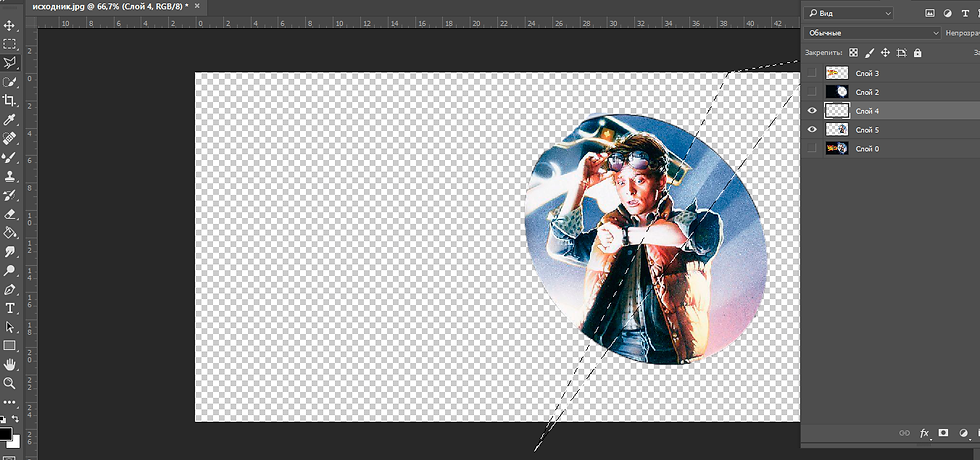Lock image pixels with brush icon
The height and width of the screenshot is (460, 980).
tap(869, 53)
